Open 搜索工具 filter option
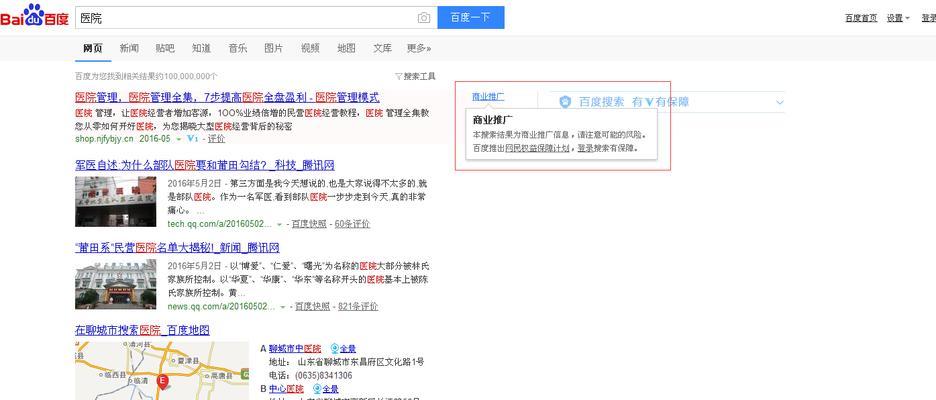Image resolution: width=936 pixels, height=400 pixels. click(x=415, y=76)
